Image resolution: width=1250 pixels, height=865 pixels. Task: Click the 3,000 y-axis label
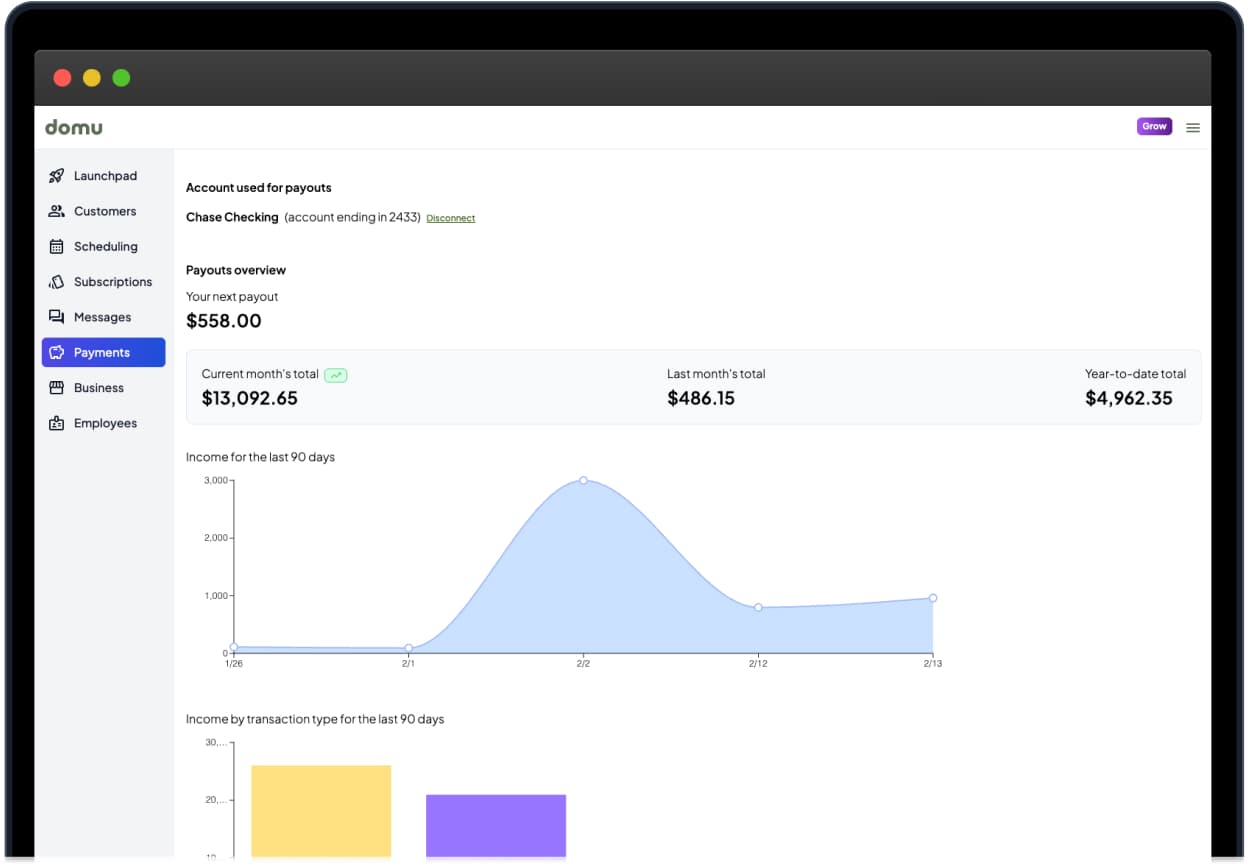pyautogui.click(x=216, y=480)
